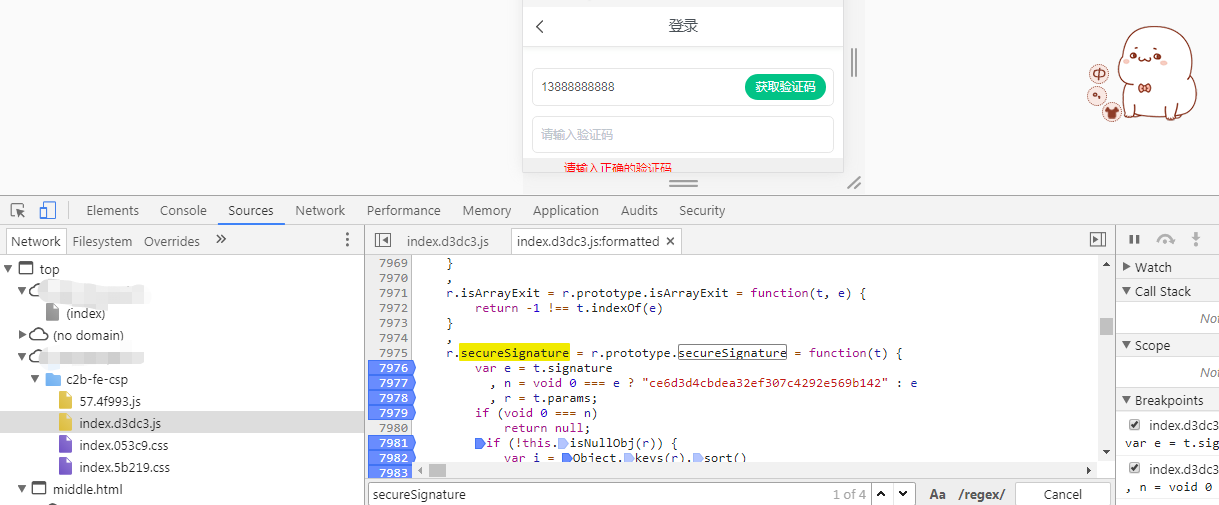The height and width of the screenshot is (505, 1219).
Task: Click the cartoon mascot character widget
Action: 1157,72
